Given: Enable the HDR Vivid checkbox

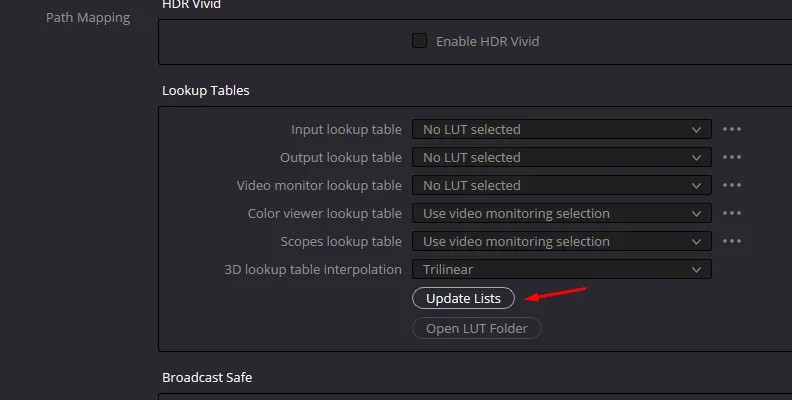Looking at the screenshot, I should pyautogui.click(x=420, y=41).
